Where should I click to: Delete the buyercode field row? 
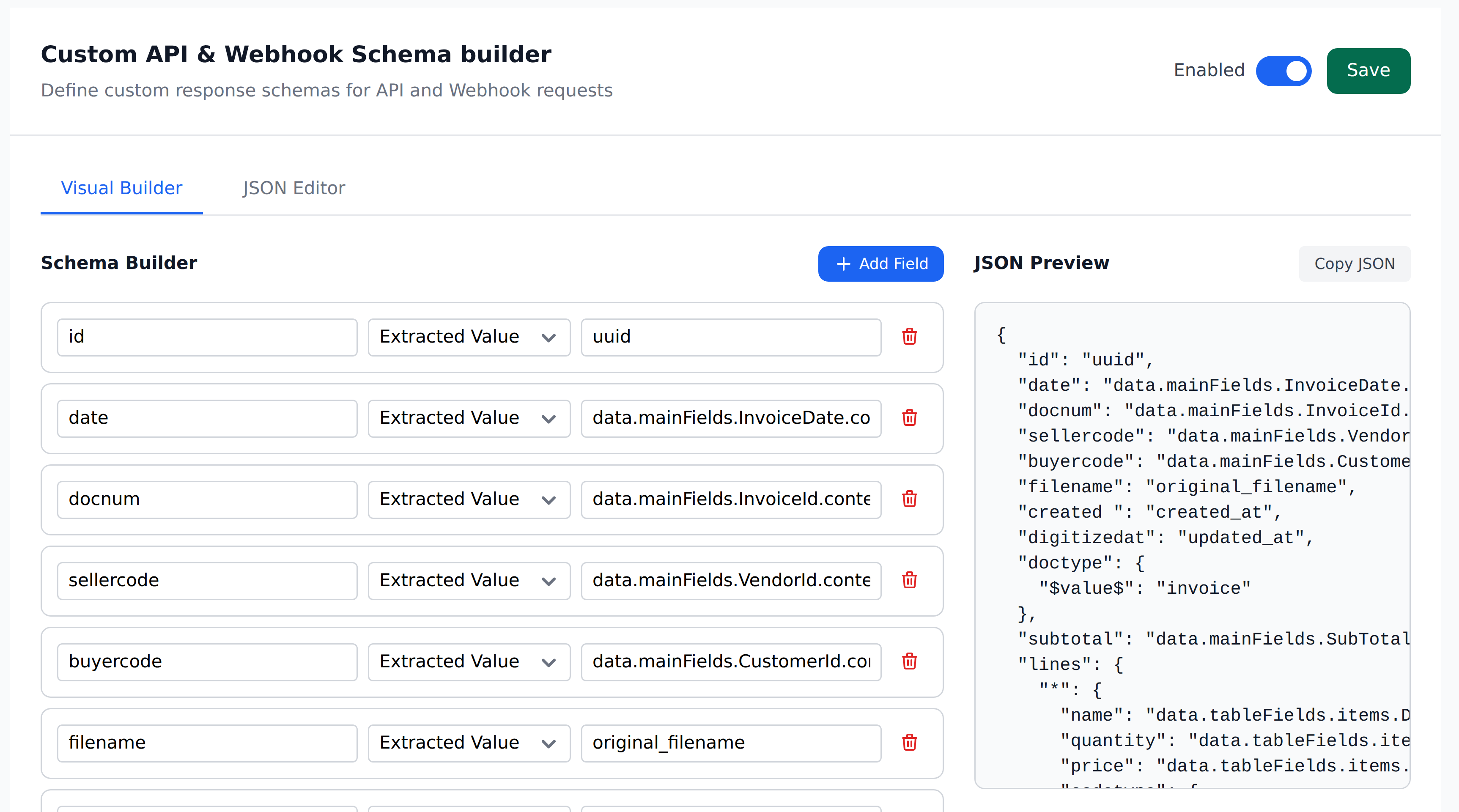click(910, 661)
